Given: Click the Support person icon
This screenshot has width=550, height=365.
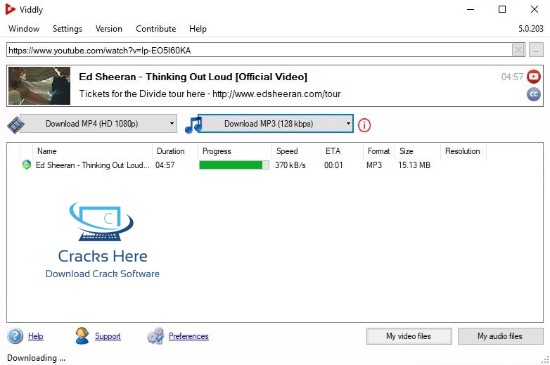Looking at the screenshot, I should point(82,336).
